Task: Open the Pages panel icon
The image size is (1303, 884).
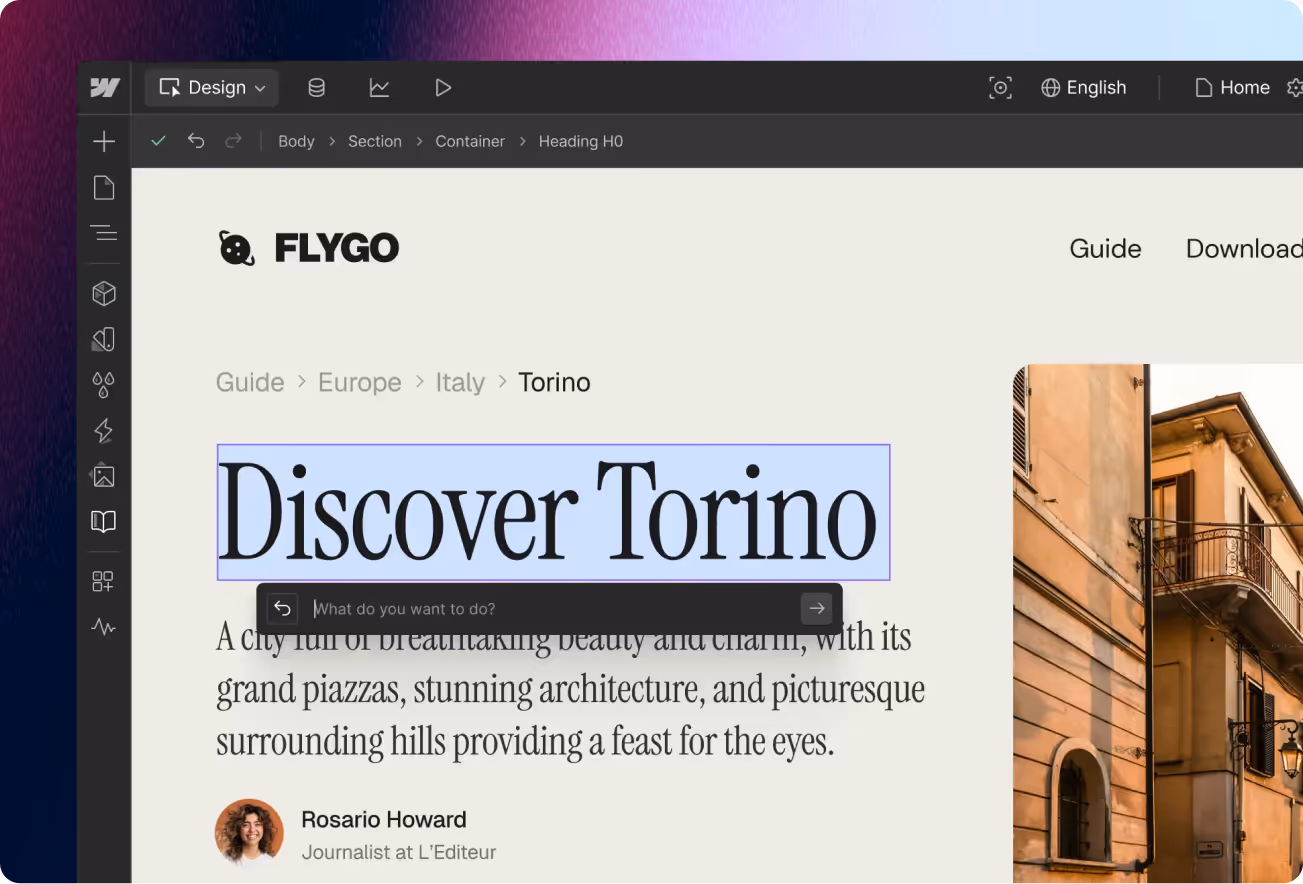Action: 104,188
